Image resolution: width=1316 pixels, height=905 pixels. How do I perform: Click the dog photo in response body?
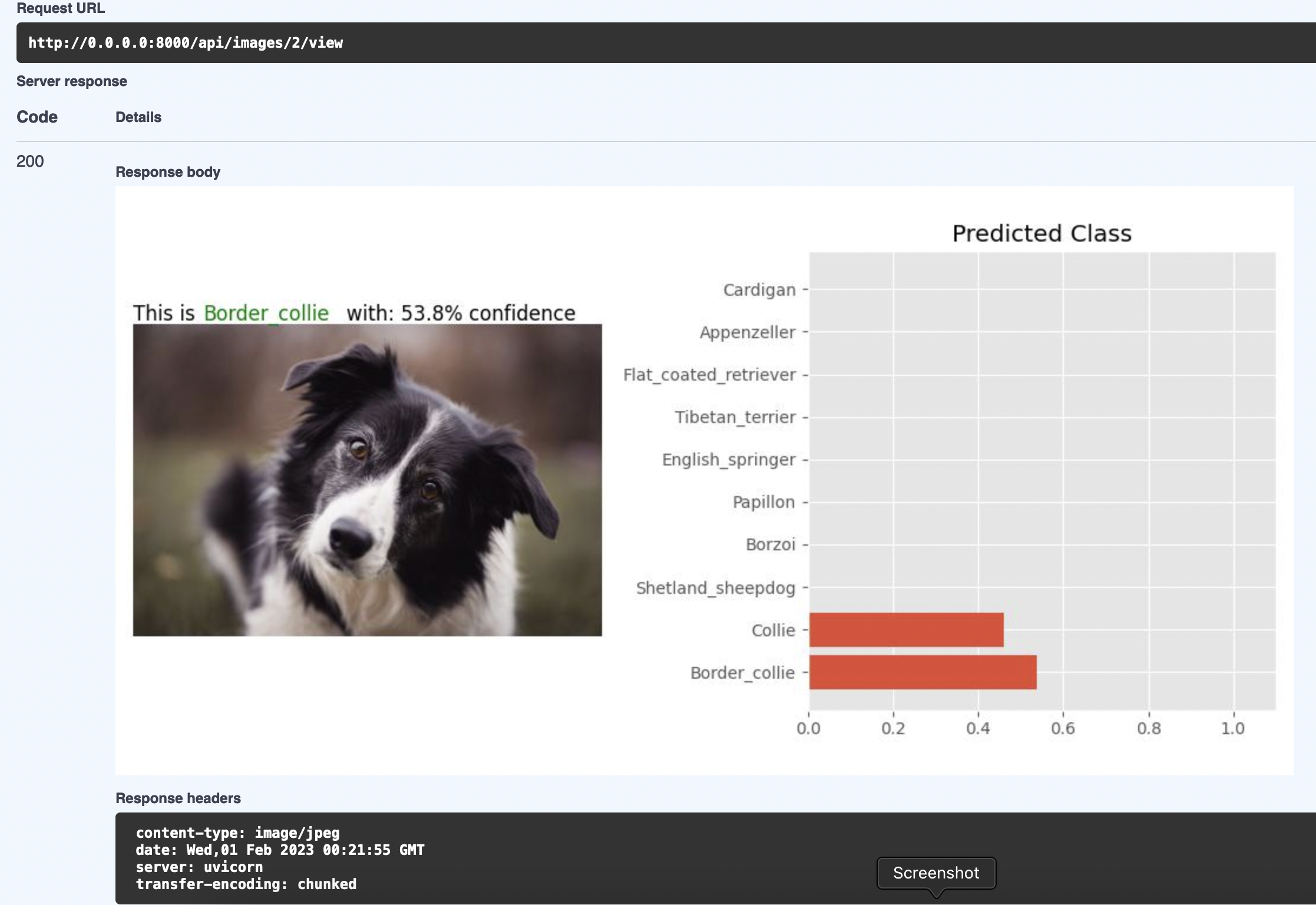click(367, 480)
